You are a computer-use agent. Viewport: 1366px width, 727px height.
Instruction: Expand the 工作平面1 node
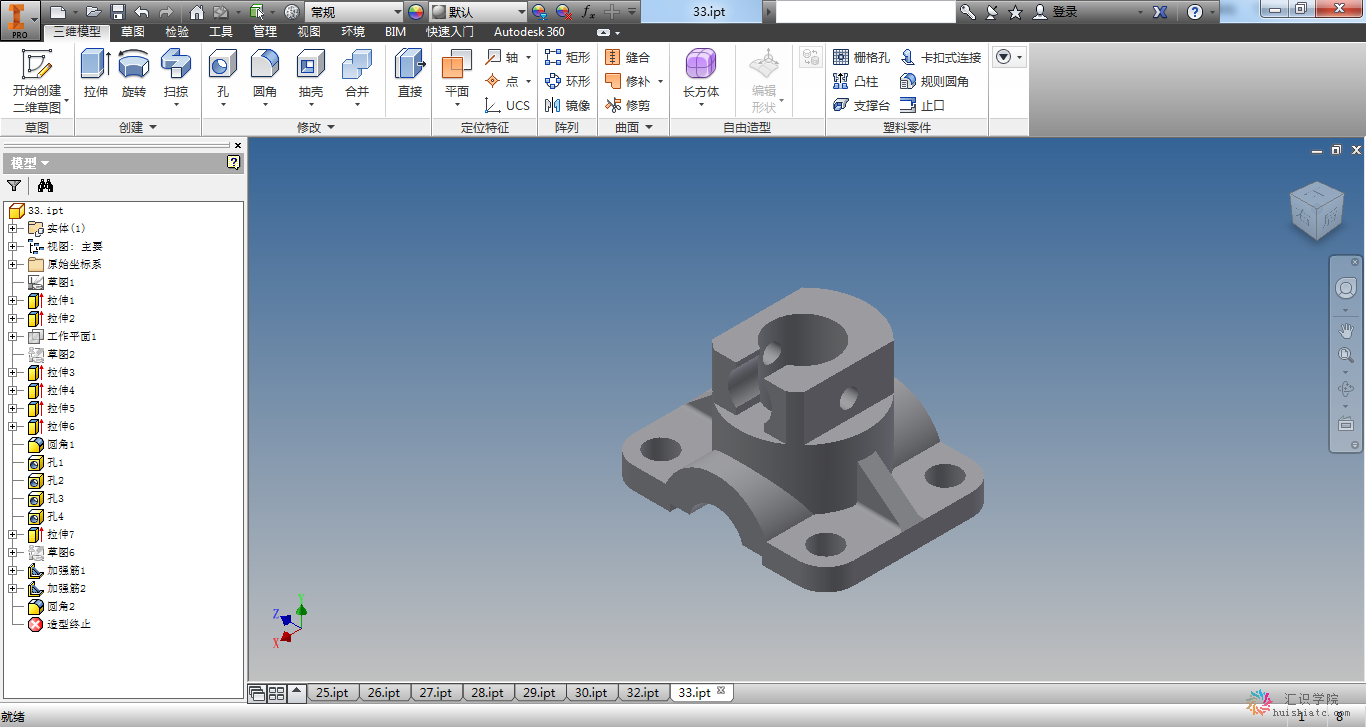point(13,336)
